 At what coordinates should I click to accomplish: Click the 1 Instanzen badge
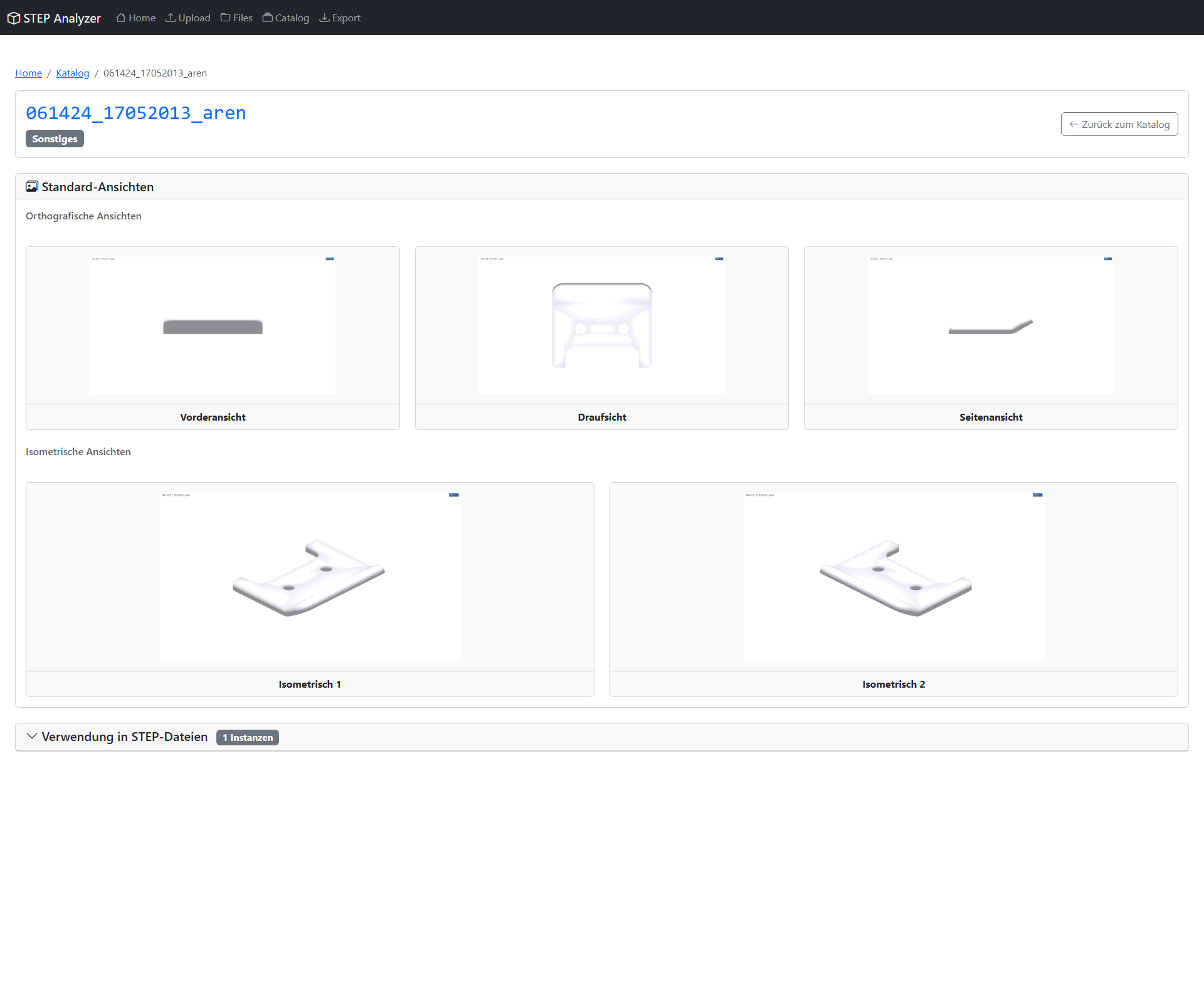pyautogui.click(x=248, y=737)
